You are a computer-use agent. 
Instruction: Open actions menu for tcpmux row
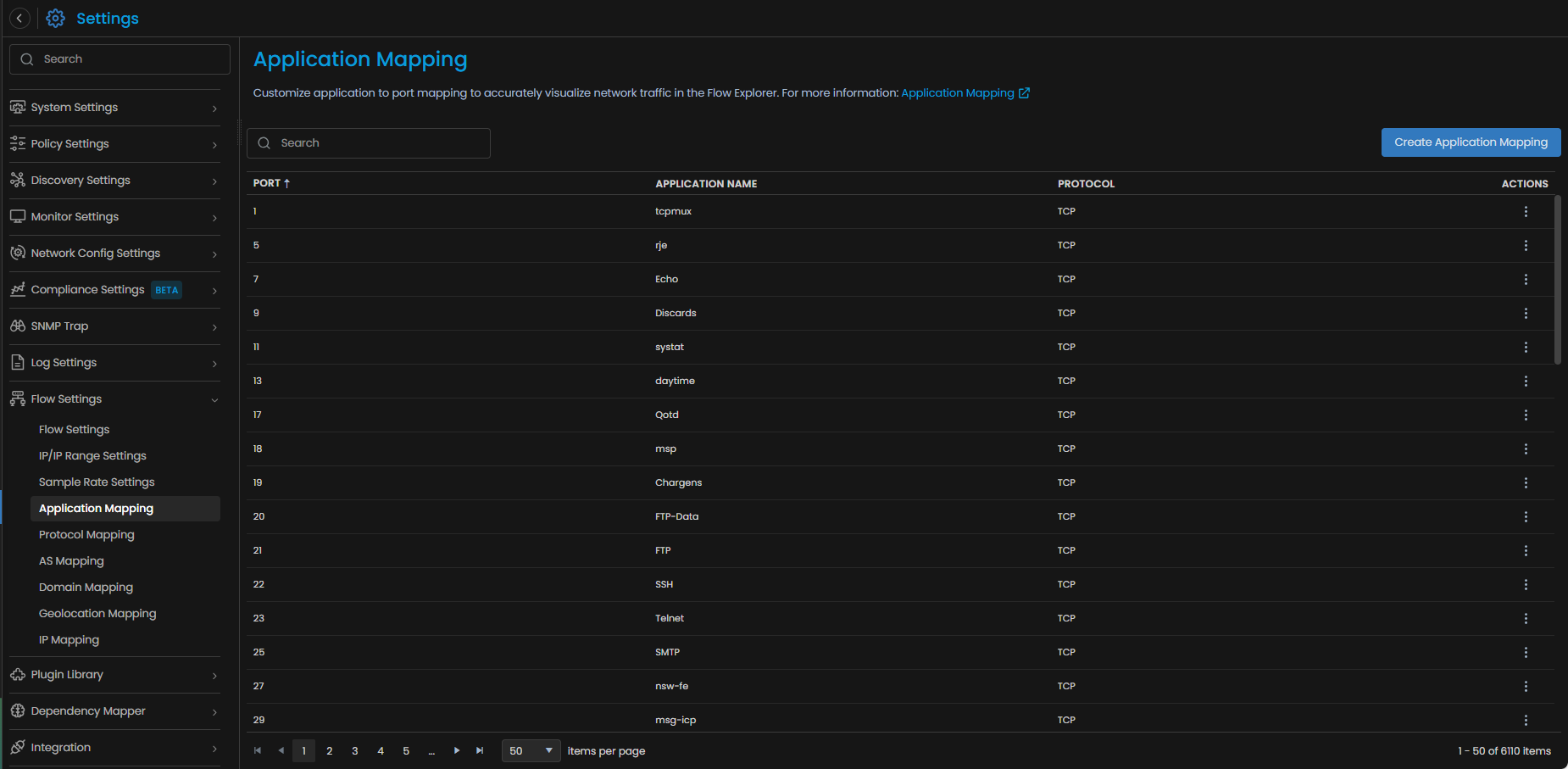[x=1526, y=211]
